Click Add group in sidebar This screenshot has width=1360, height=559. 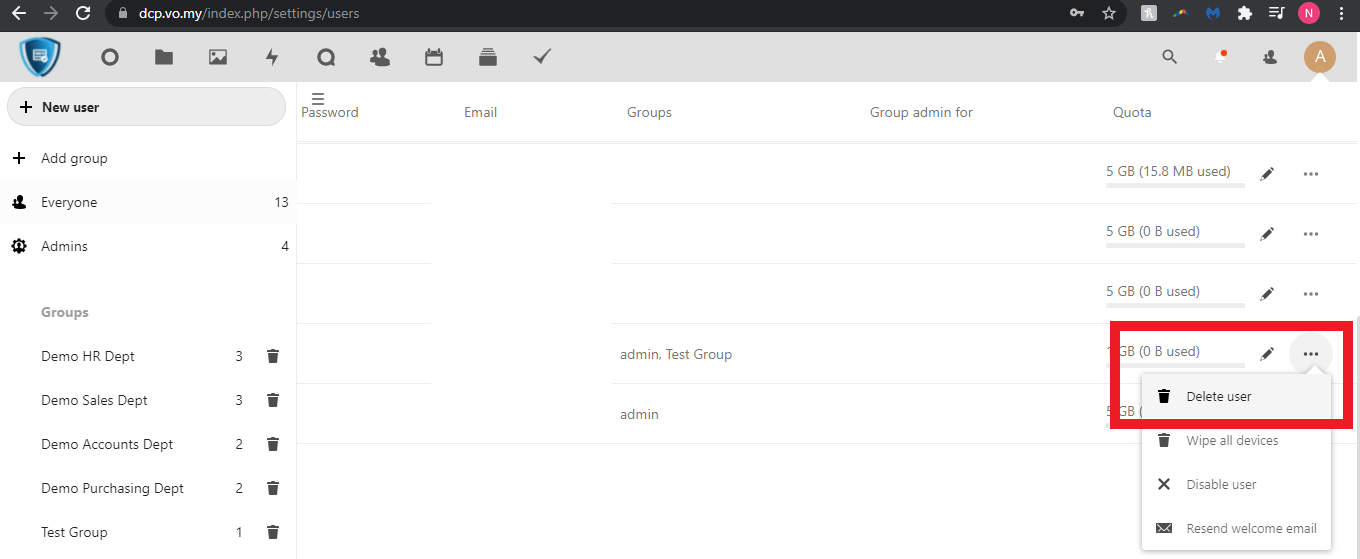click(73, 159)
